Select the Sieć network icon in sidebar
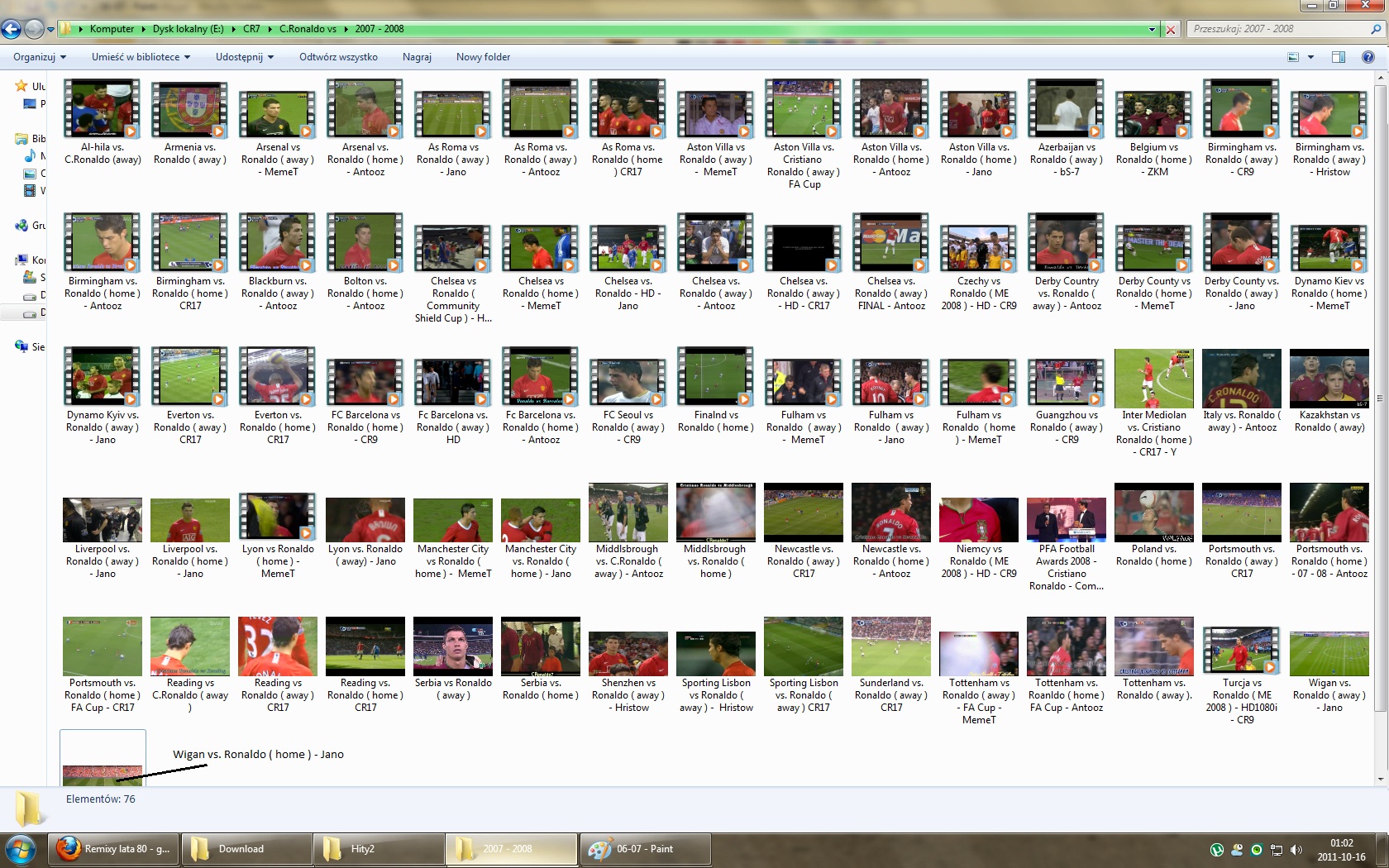Screen dimensions: 1389x868 (x=21, y=347)
